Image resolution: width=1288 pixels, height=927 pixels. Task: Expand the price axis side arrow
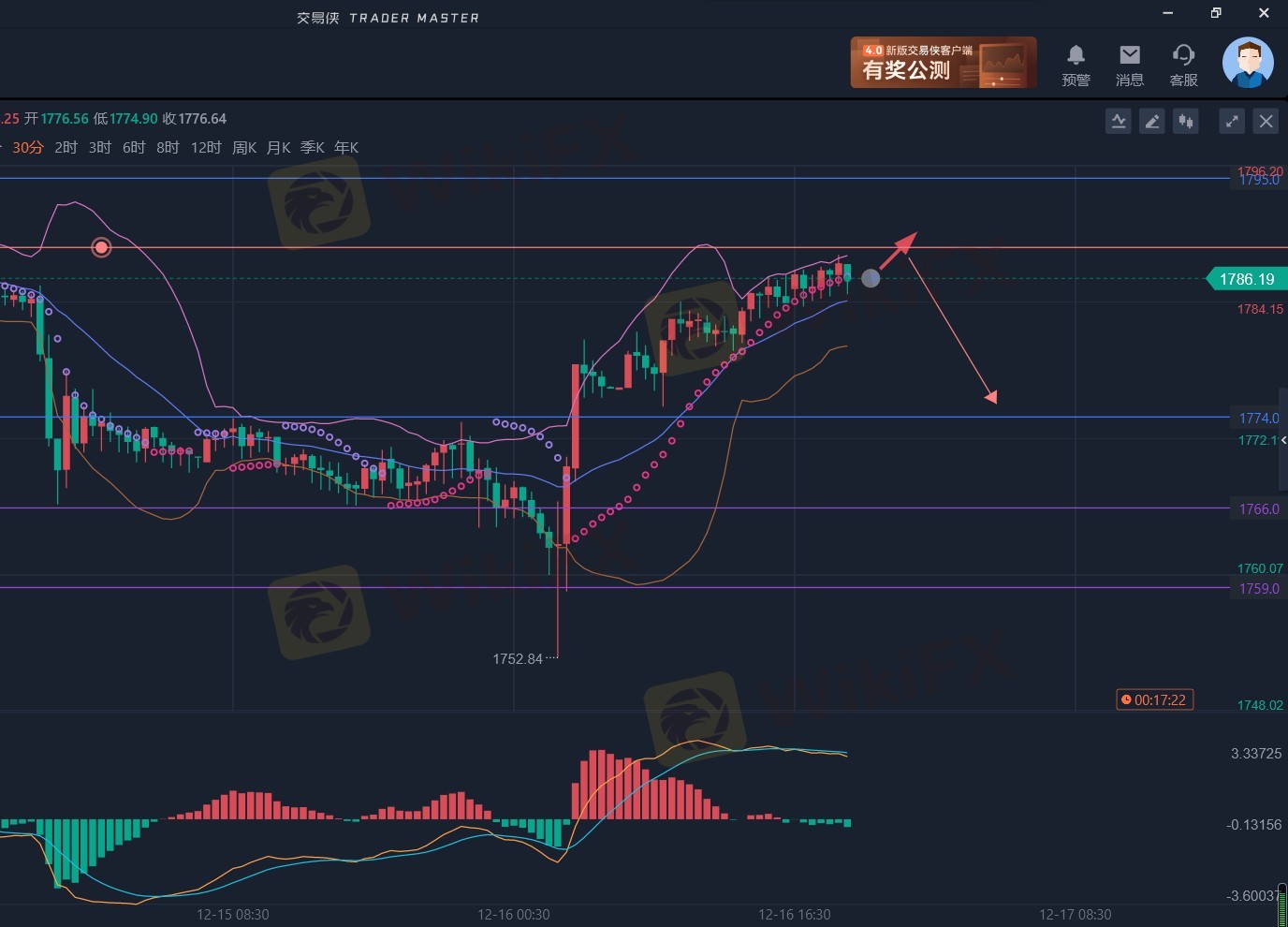pos(1283,440)
